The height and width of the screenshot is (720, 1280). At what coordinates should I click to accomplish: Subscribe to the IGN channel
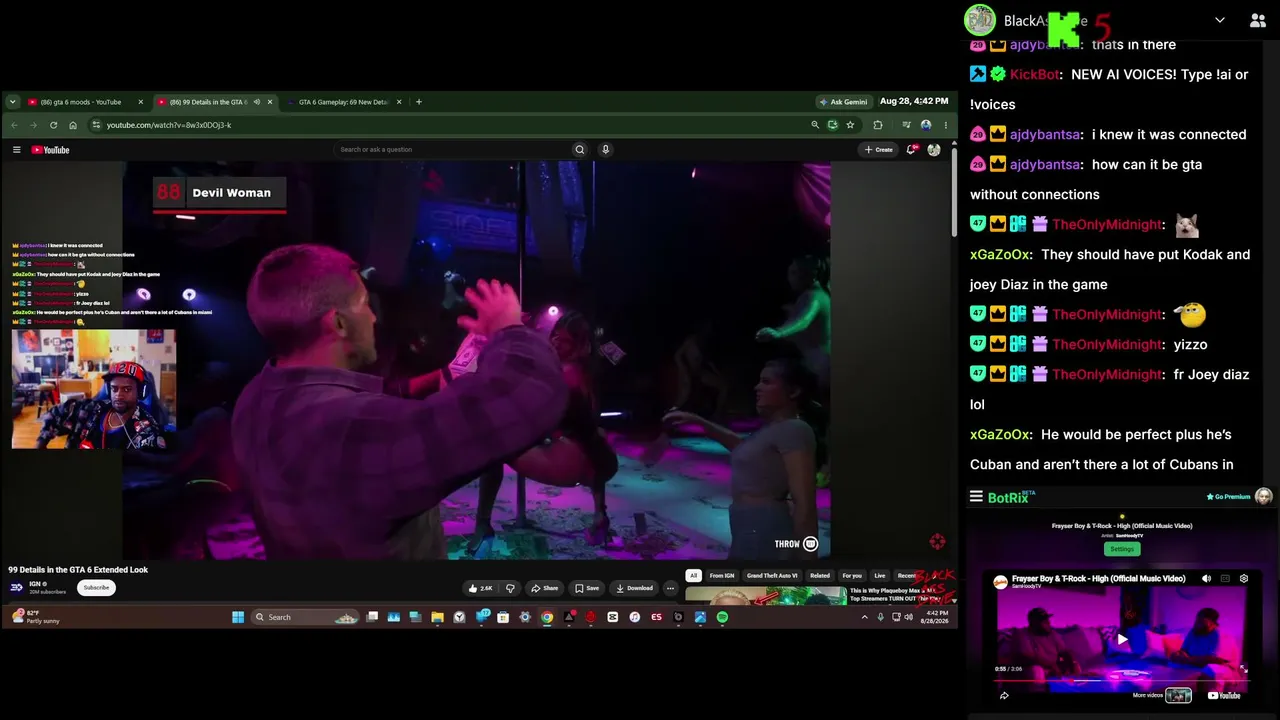coord(96,588)
